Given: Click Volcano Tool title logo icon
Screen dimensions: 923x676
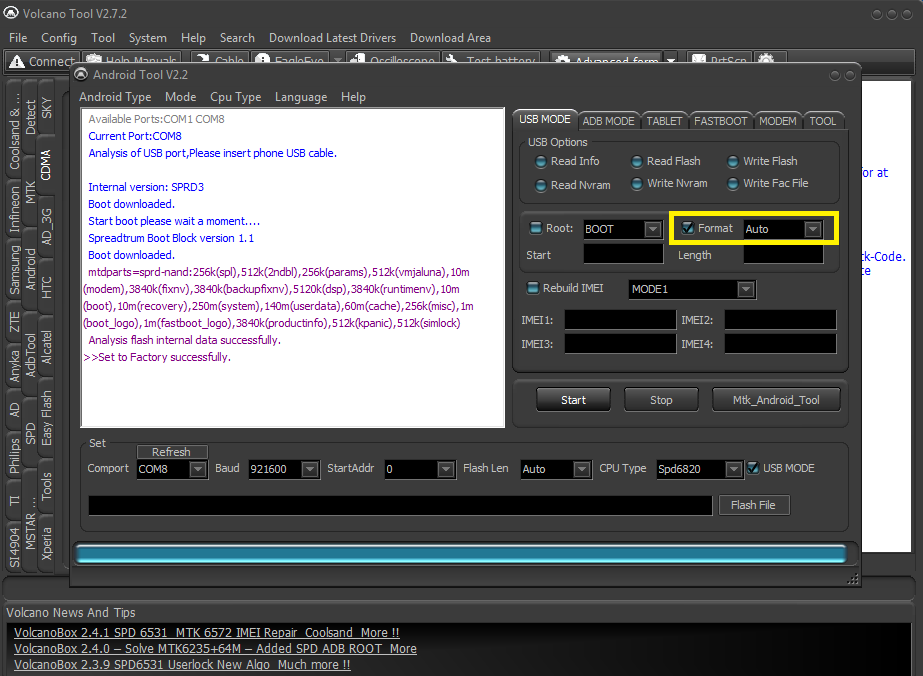Looking at the screenshot, I should (11, 13).
